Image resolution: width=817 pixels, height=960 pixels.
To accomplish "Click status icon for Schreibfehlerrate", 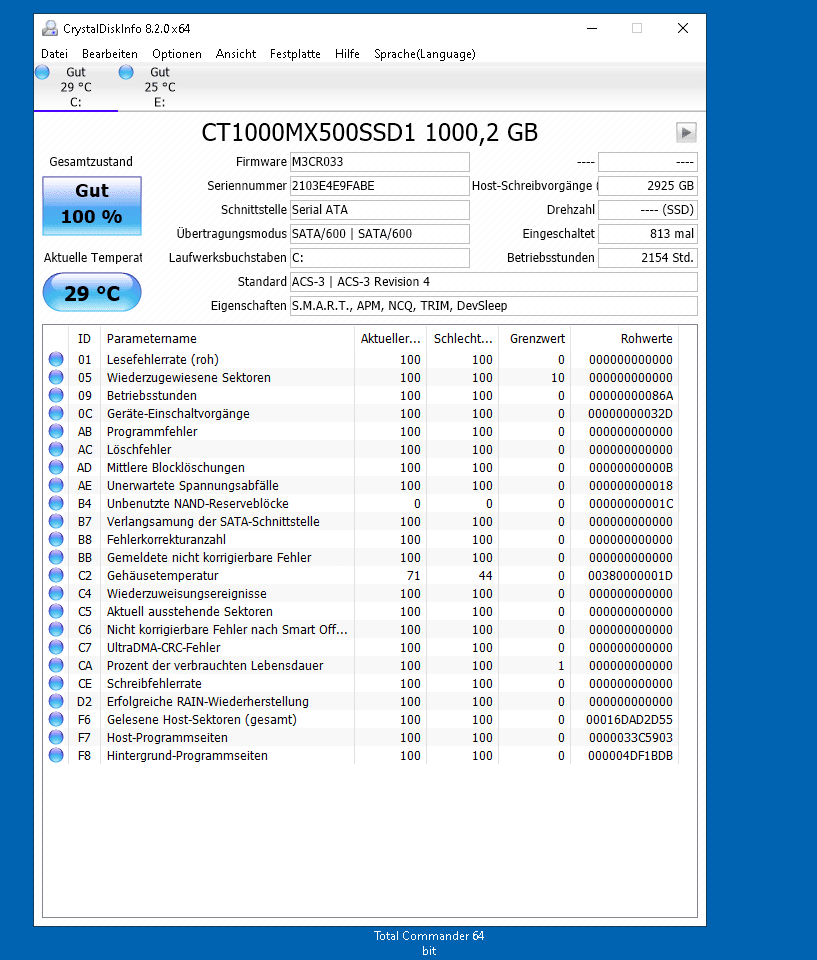I will coord(56,683).
